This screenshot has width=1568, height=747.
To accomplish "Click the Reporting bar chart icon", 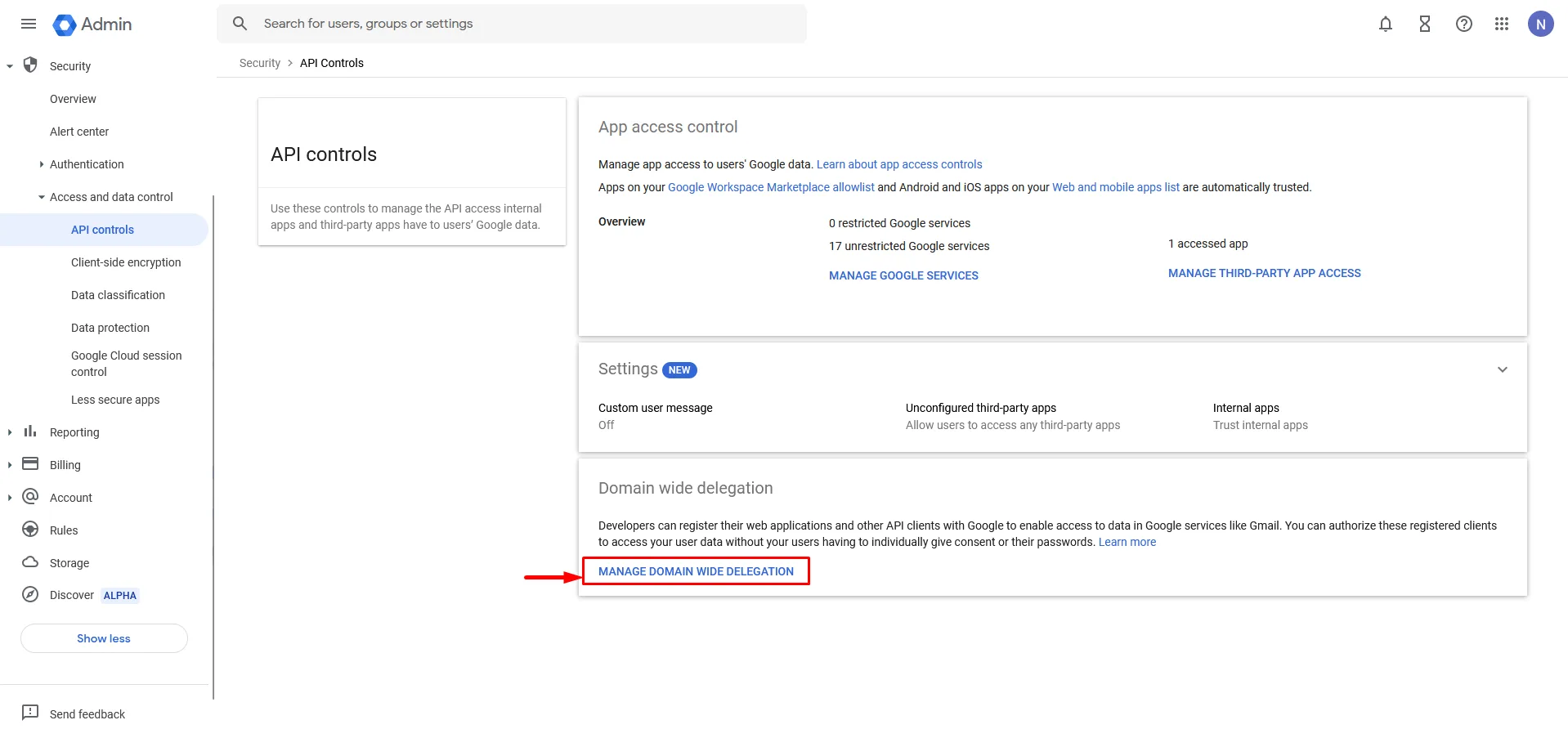I will 30,432.
